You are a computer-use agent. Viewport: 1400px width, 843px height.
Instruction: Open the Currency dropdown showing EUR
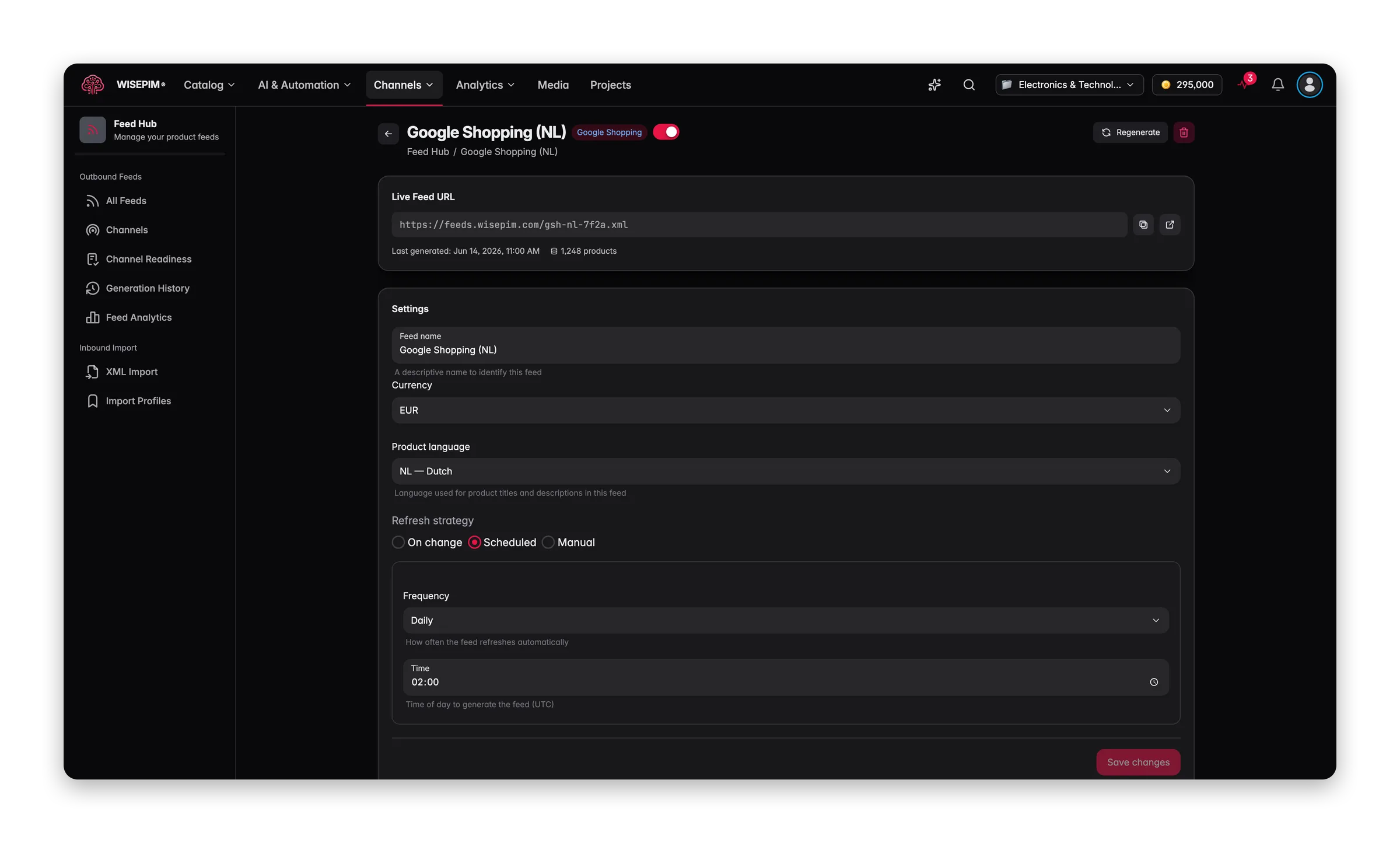click(786, 410)
